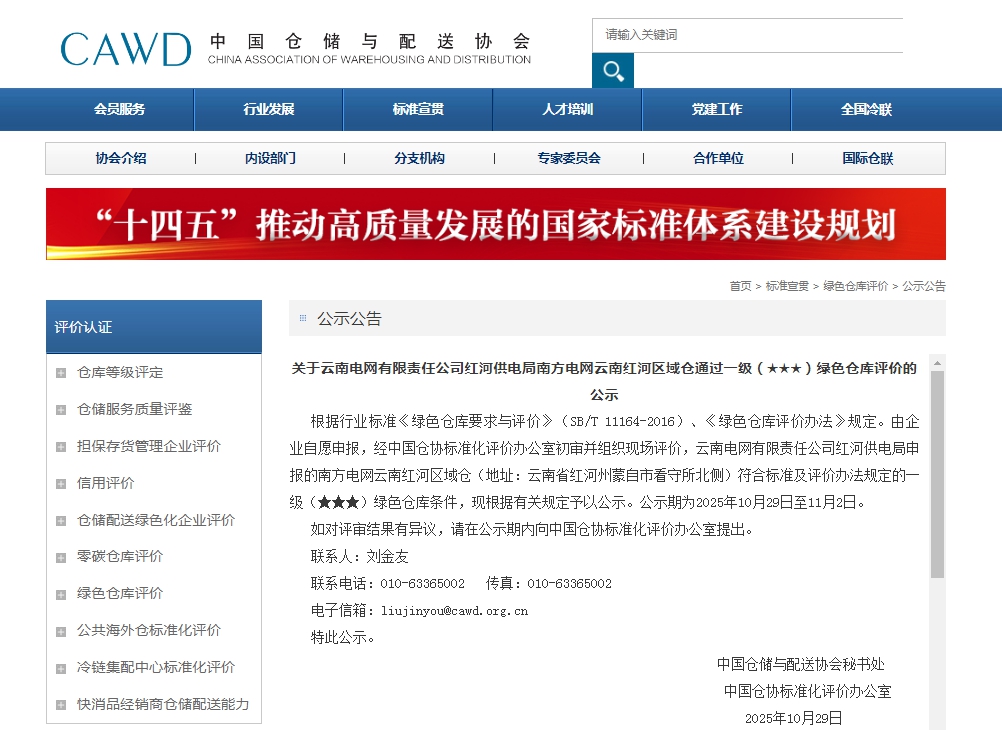Open the 标准宣贯 menu

[x=418, y=109]
